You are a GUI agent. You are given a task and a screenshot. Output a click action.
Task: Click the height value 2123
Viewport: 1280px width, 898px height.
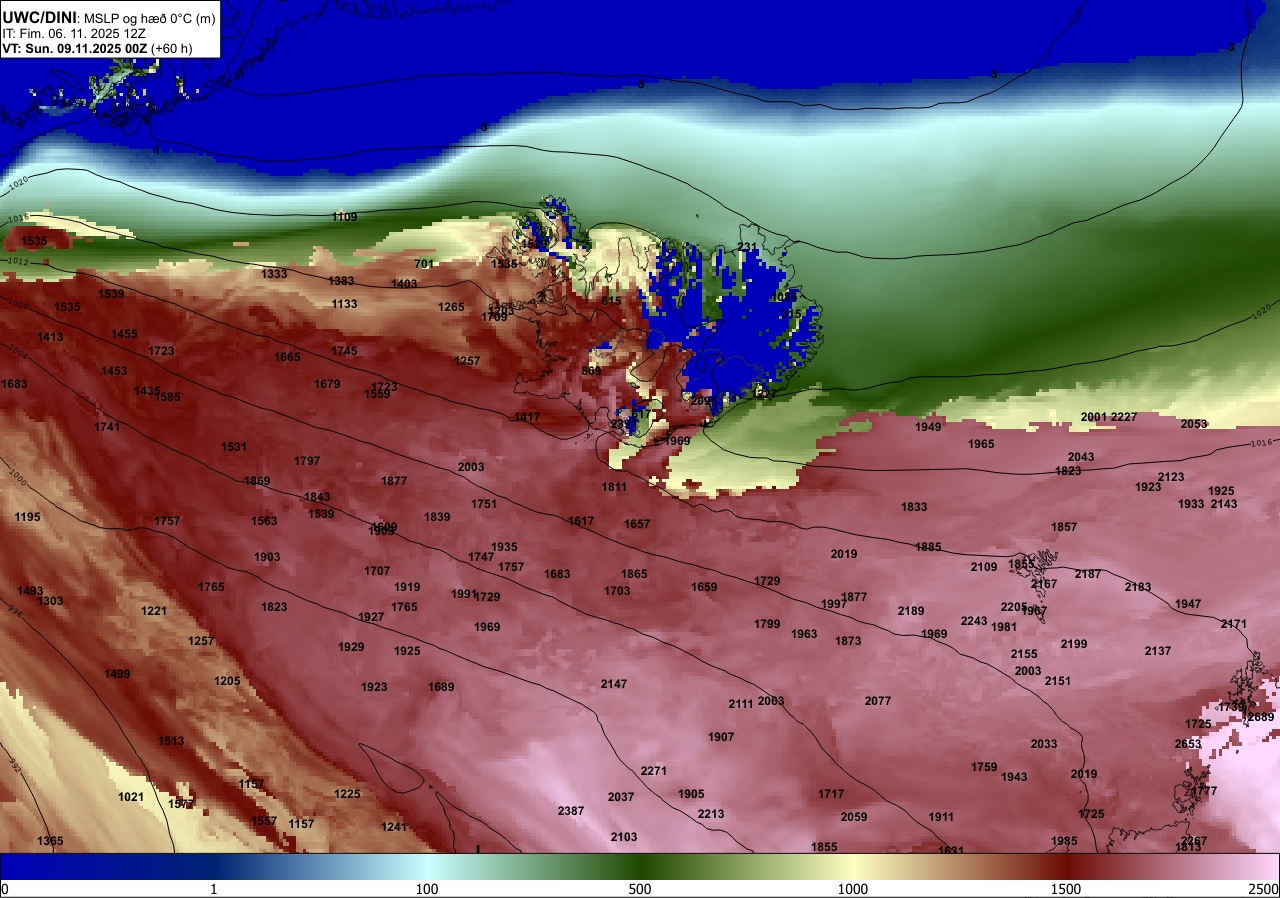point(1171,477)
